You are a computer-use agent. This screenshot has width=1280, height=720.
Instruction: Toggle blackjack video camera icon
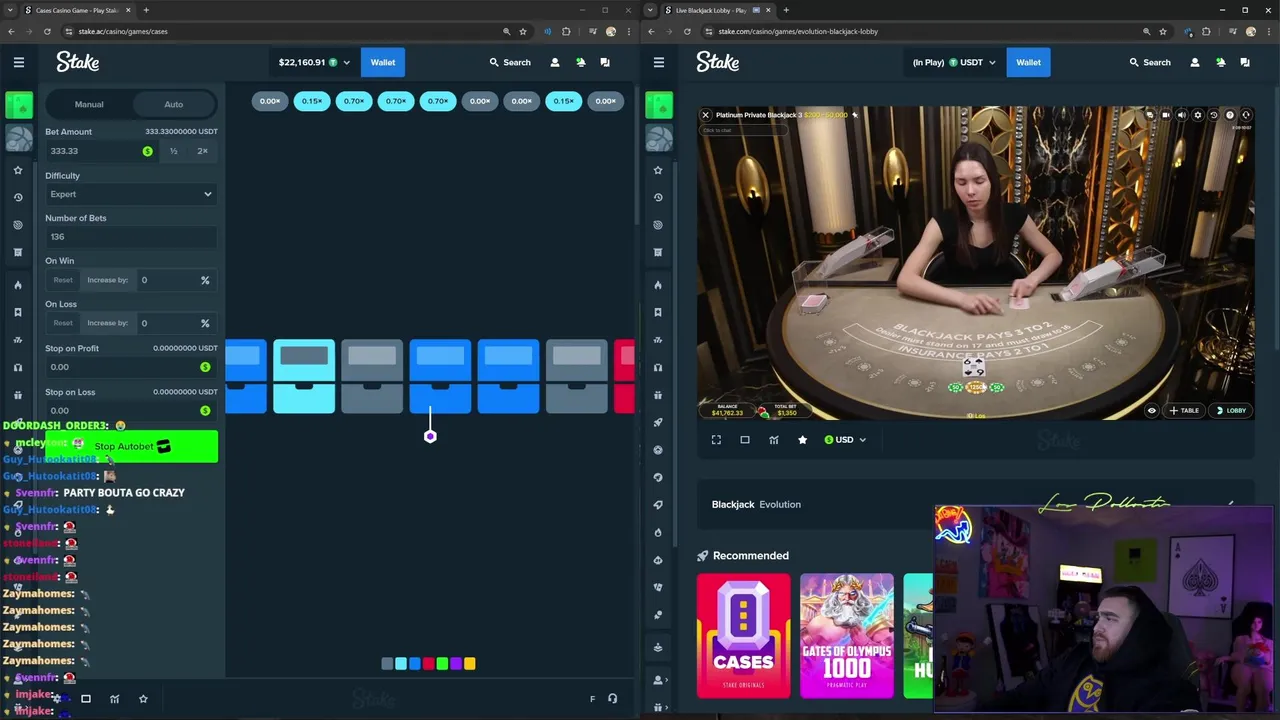click(x=1166, y=115)
